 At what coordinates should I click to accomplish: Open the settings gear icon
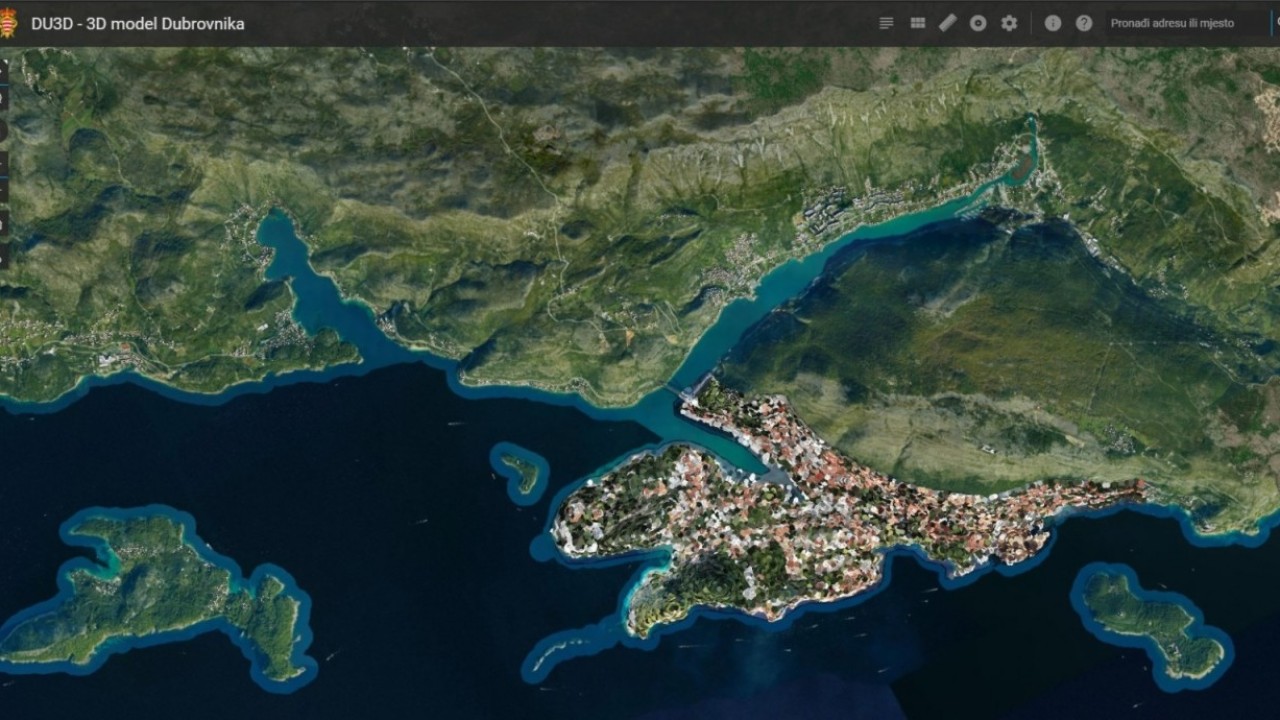click(x=1009, y=23)
